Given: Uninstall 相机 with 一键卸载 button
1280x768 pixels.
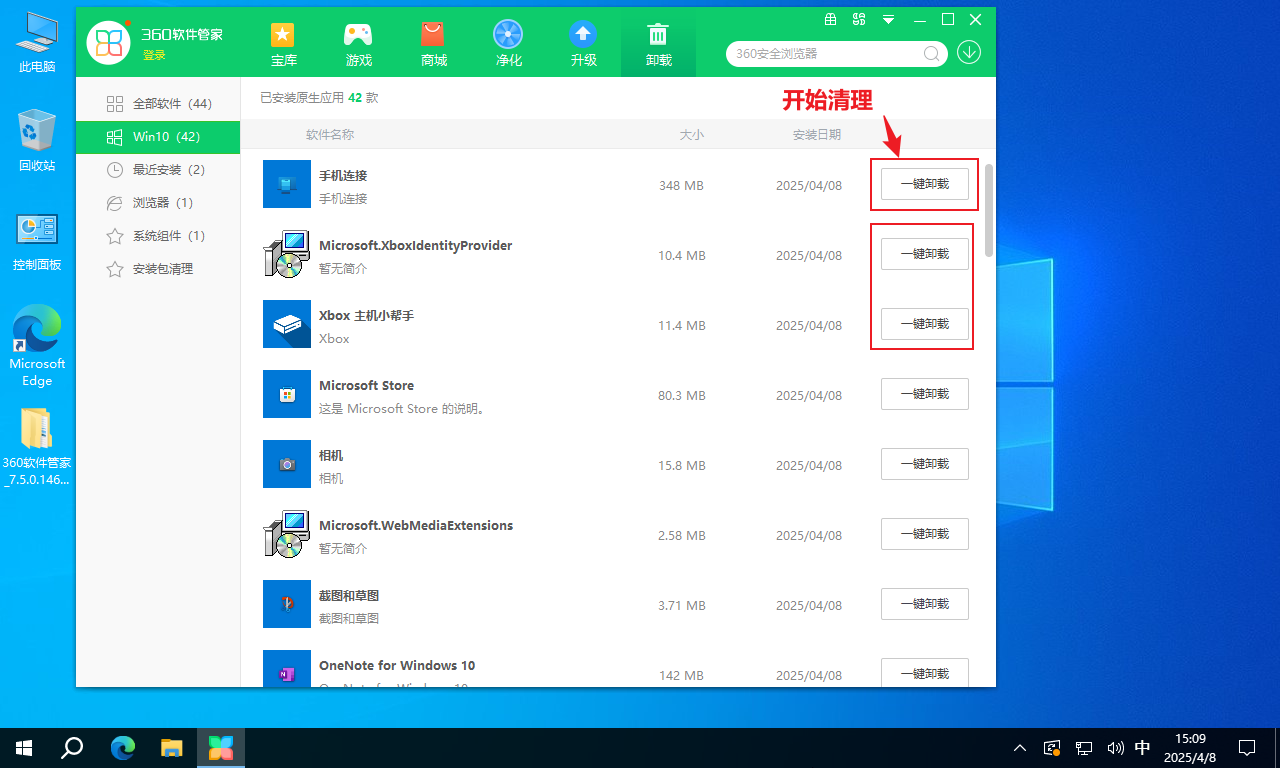Looking at the screenshot, I should point(925,464).
